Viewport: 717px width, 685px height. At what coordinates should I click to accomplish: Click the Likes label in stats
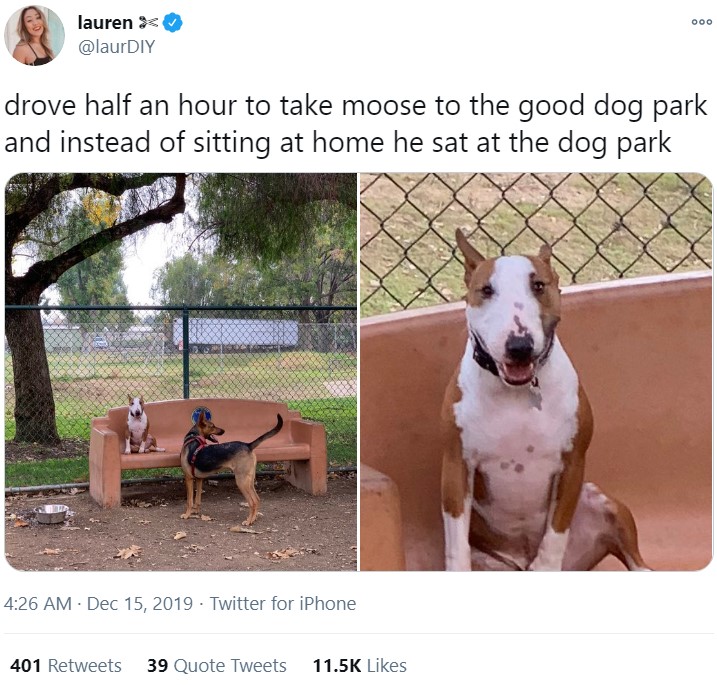(x=387, y=666)
